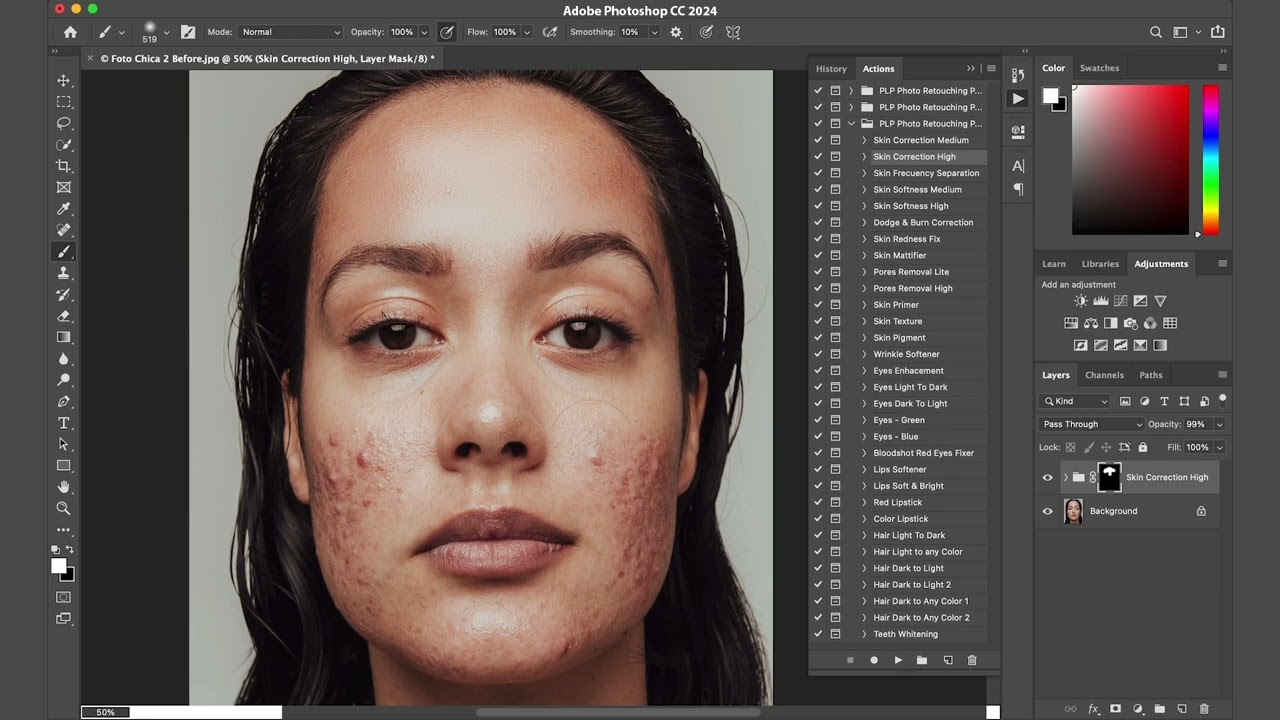Toggle checkmark for Teeth Whitening action
This screenshot has height=720, width=1280.
click(818, 634)
